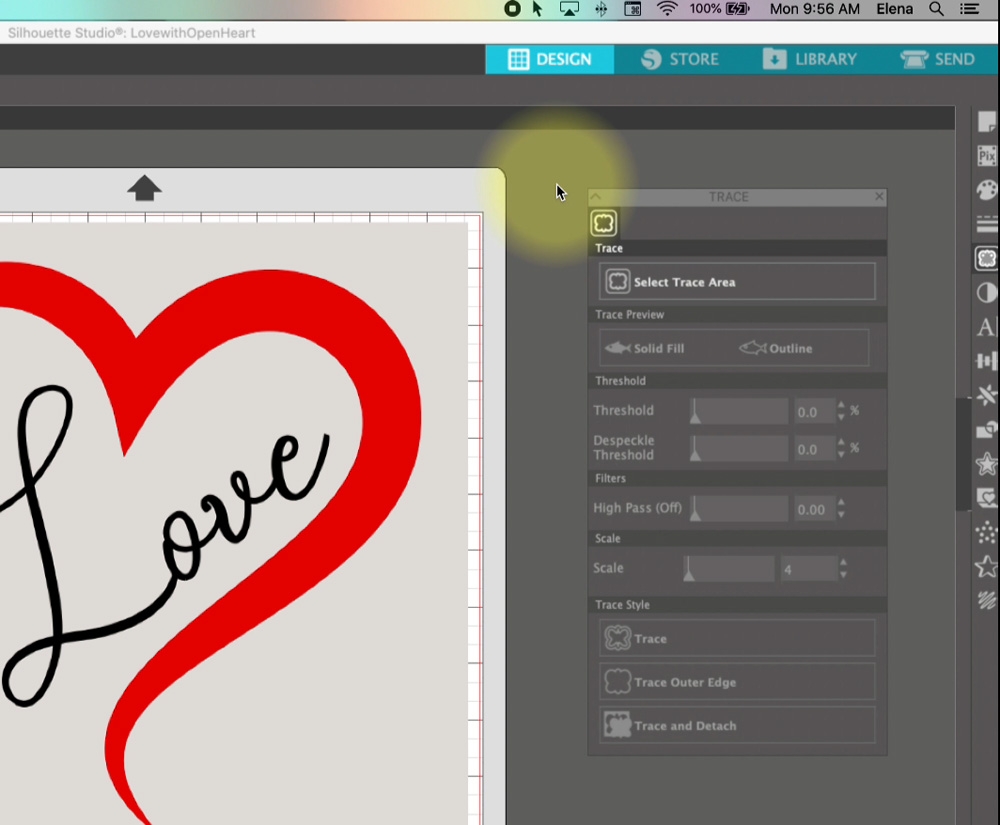Decrease Threshold value with down arrow
The height and width of the screenshot is (825, 1000).
[x=841, y=417]
